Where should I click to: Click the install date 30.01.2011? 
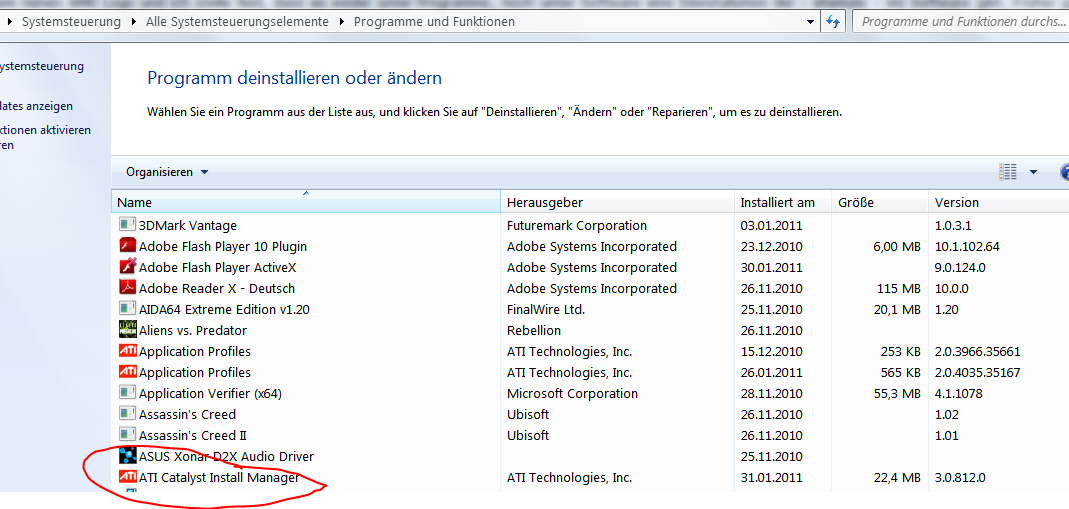pyautogui.click(x=772, y=267)
